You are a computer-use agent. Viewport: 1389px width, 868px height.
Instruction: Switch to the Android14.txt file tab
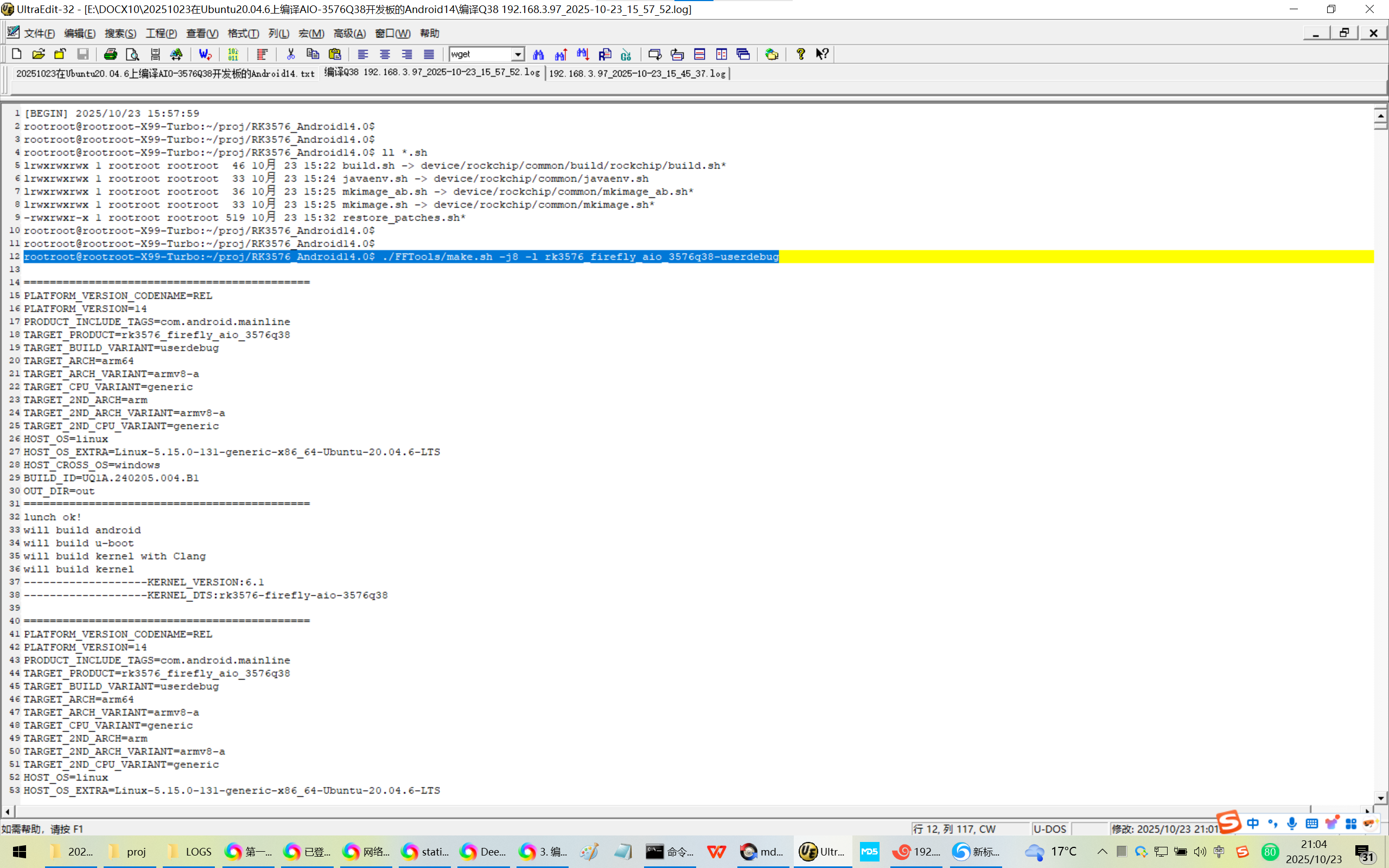pos(165,73)
